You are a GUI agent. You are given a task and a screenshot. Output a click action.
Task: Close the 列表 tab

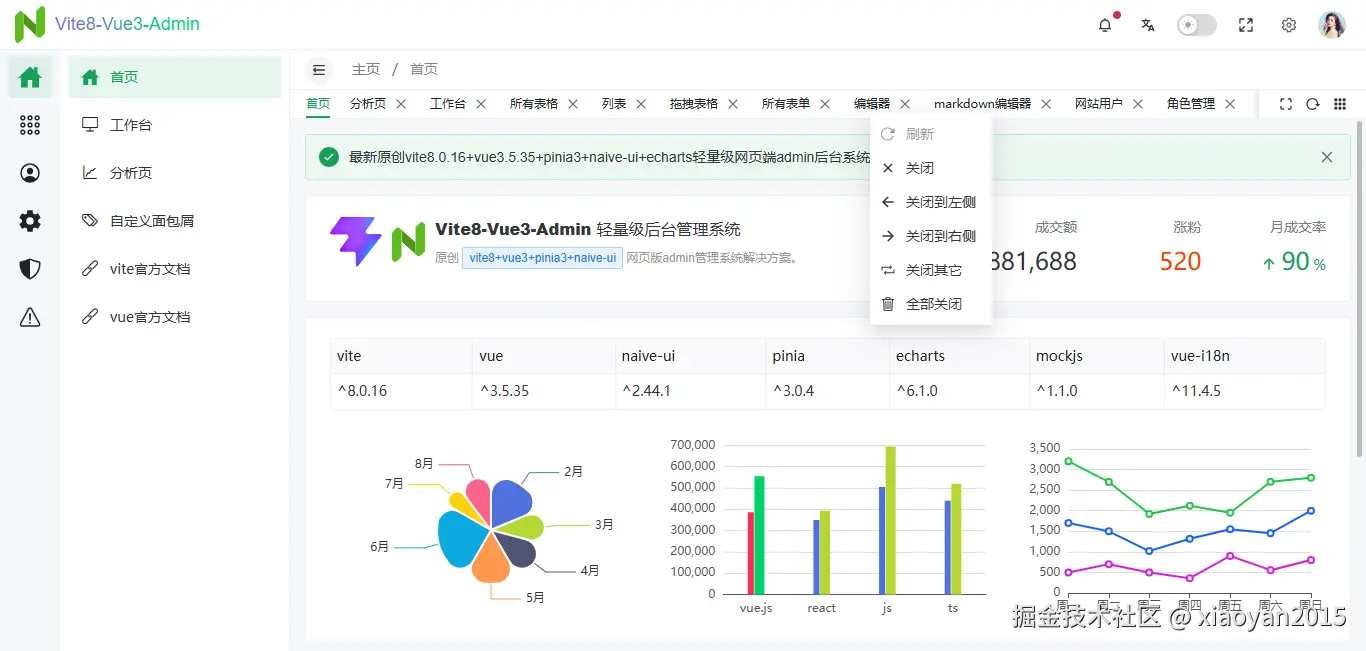coord(641,103)
